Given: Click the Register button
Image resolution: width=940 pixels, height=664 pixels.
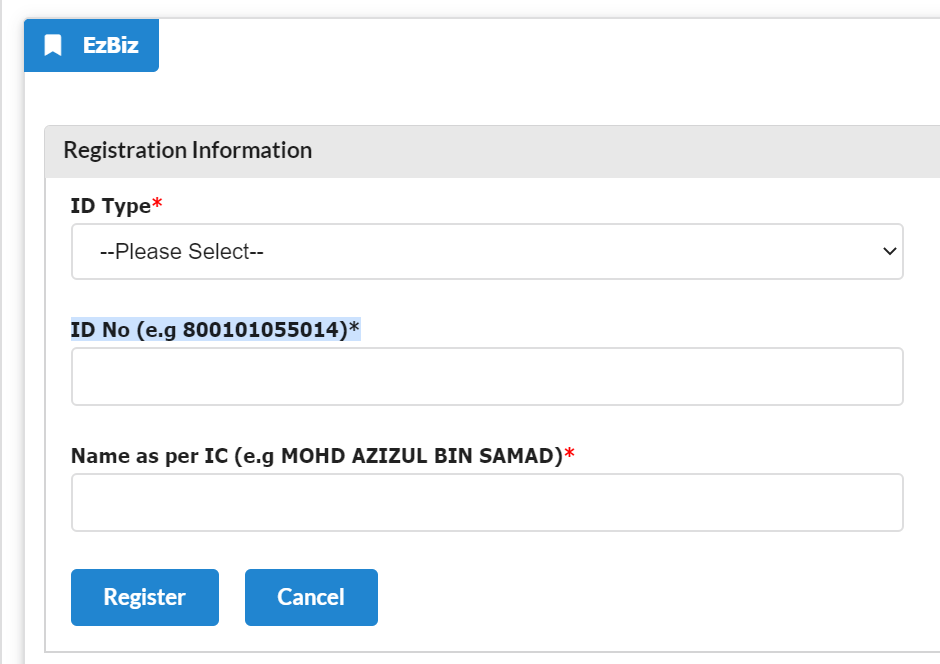Looking at the screenshot, I should [x=144, y=597].
